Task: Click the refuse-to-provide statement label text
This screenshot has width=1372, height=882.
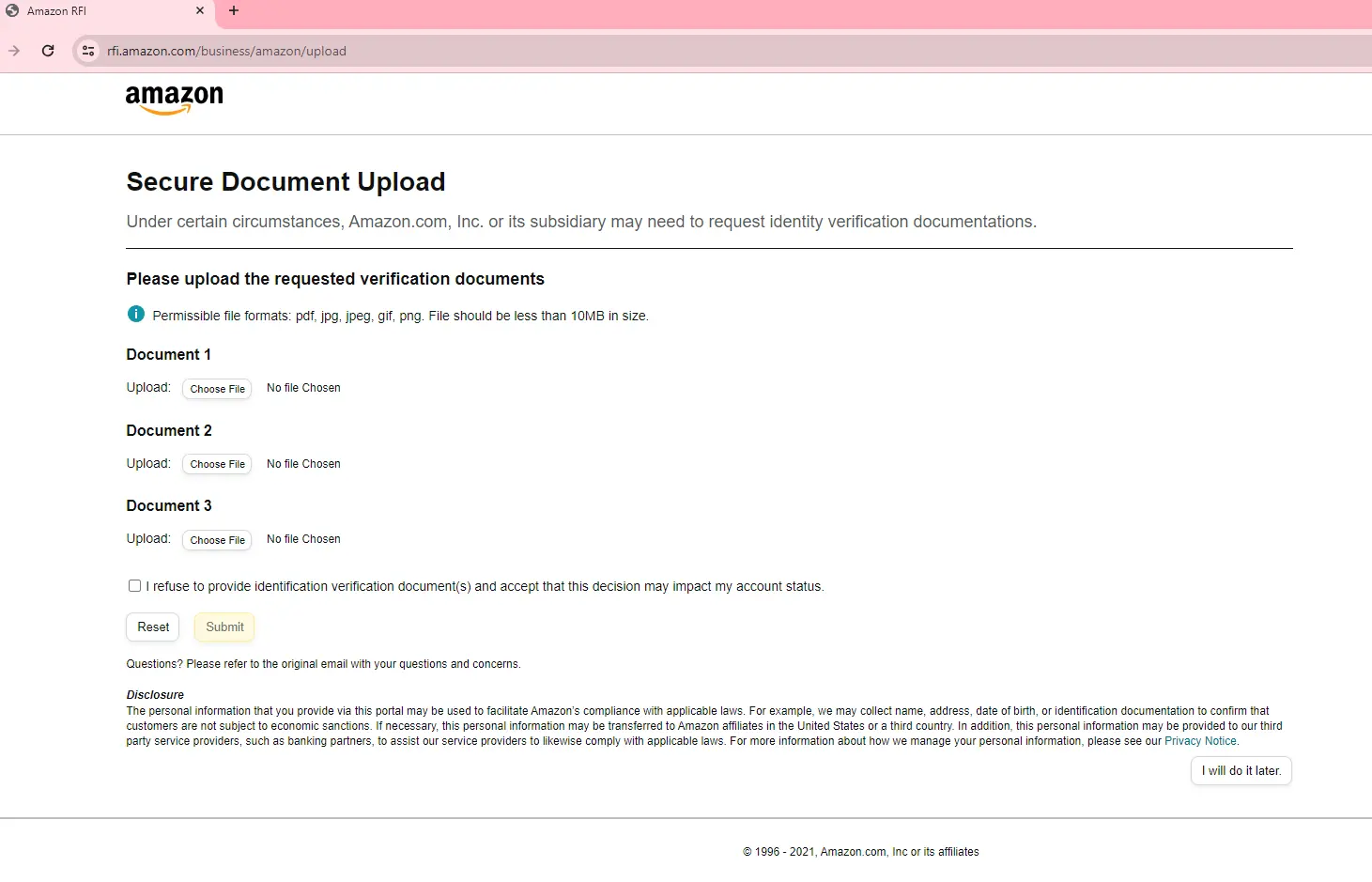Action: click(485, 586)
